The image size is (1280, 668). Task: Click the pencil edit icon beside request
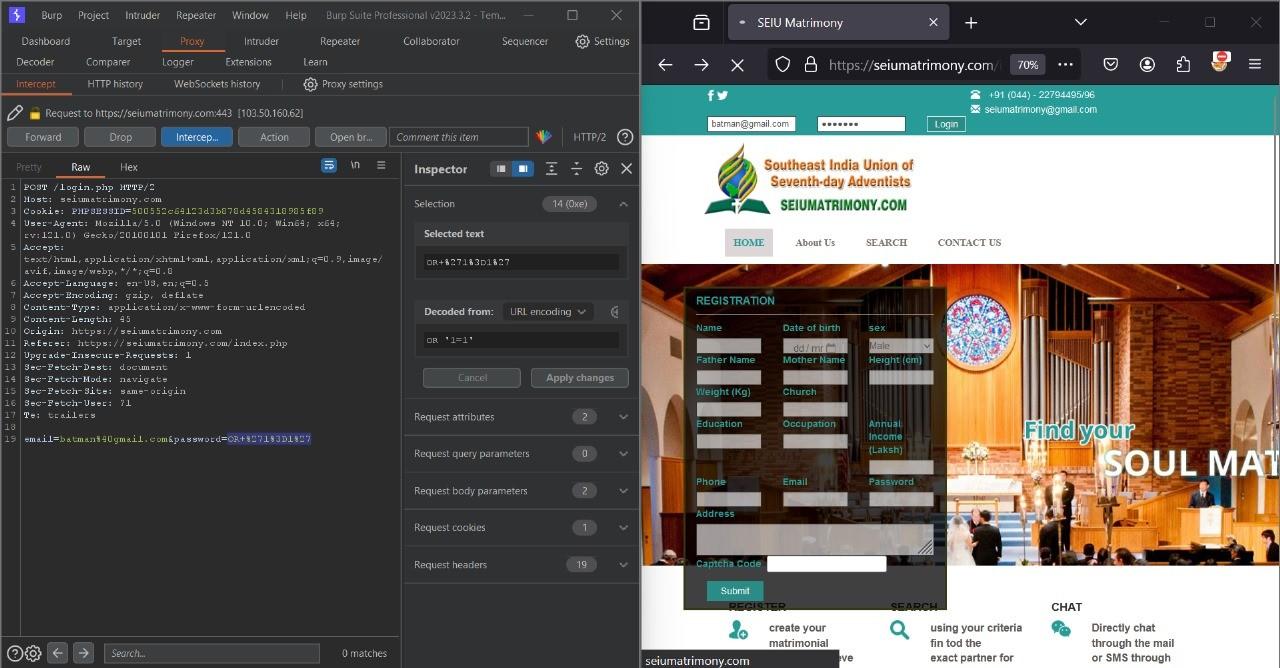pyautogui.click(x=14, y=113)
